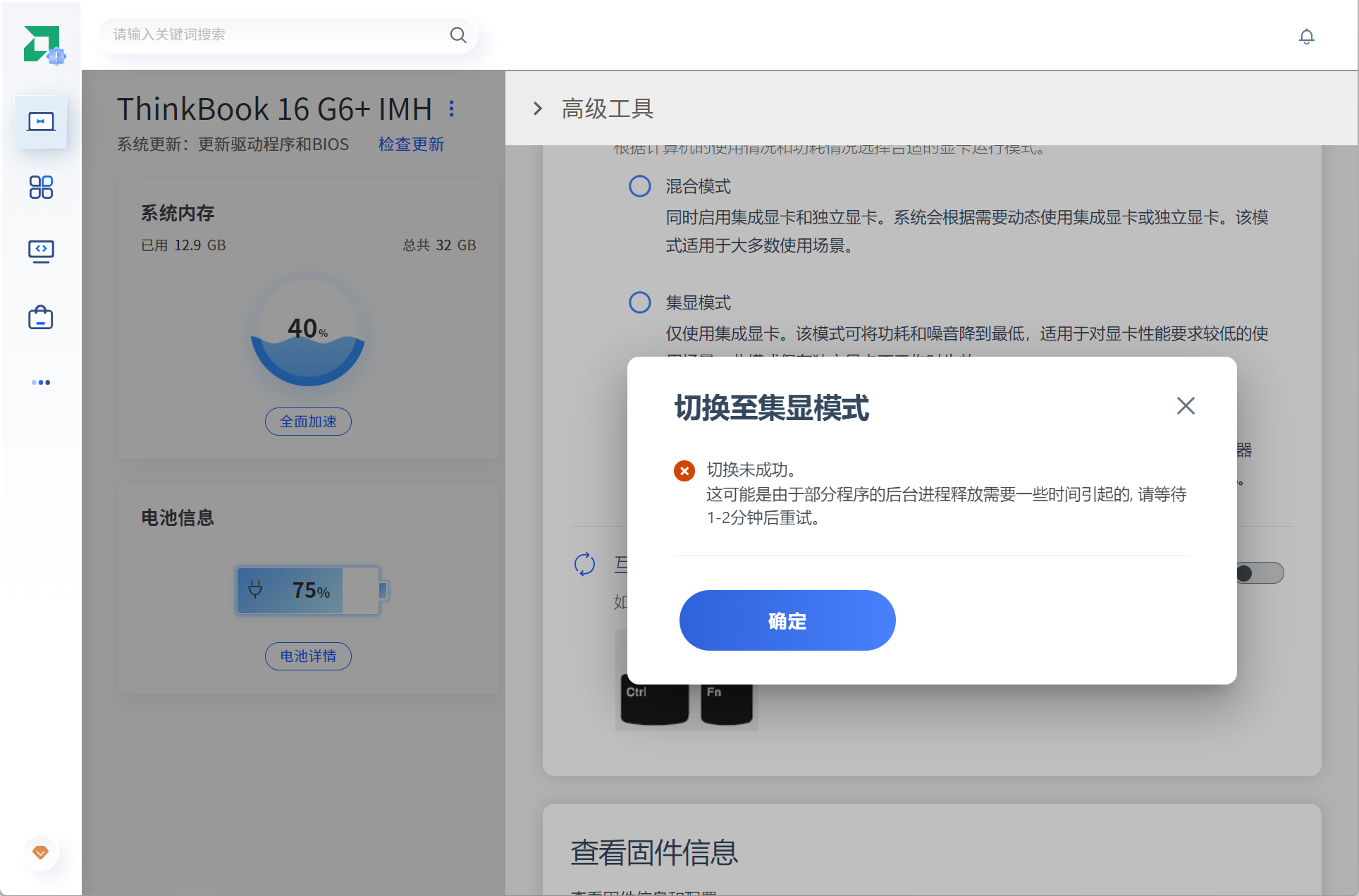1359x896 pixels.
Task: Click the 系统内存 card title
Action: [x=178, y=213]
